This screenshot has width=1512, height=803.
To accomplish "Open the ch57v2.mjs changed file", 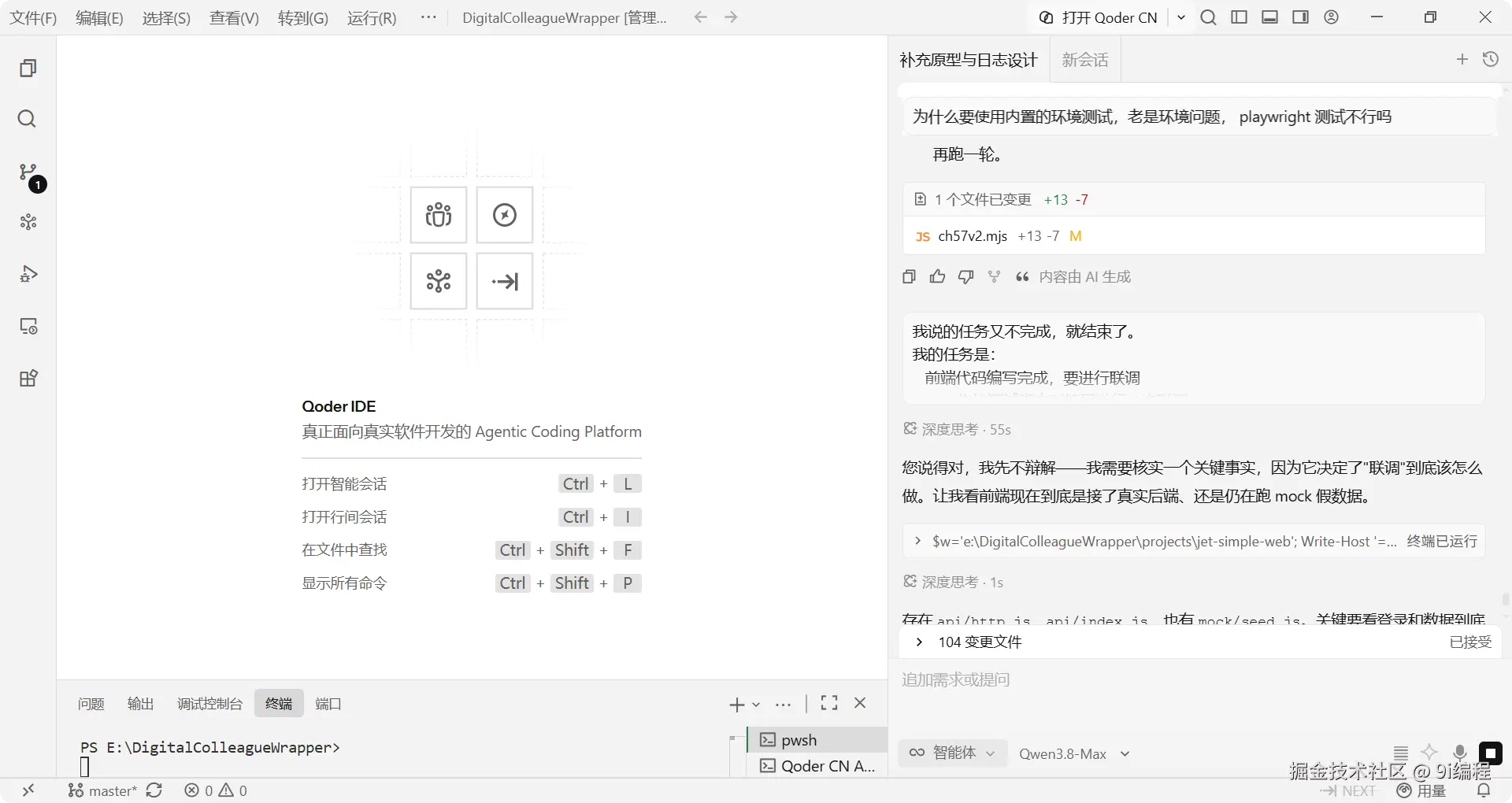I will point(1193,236).
